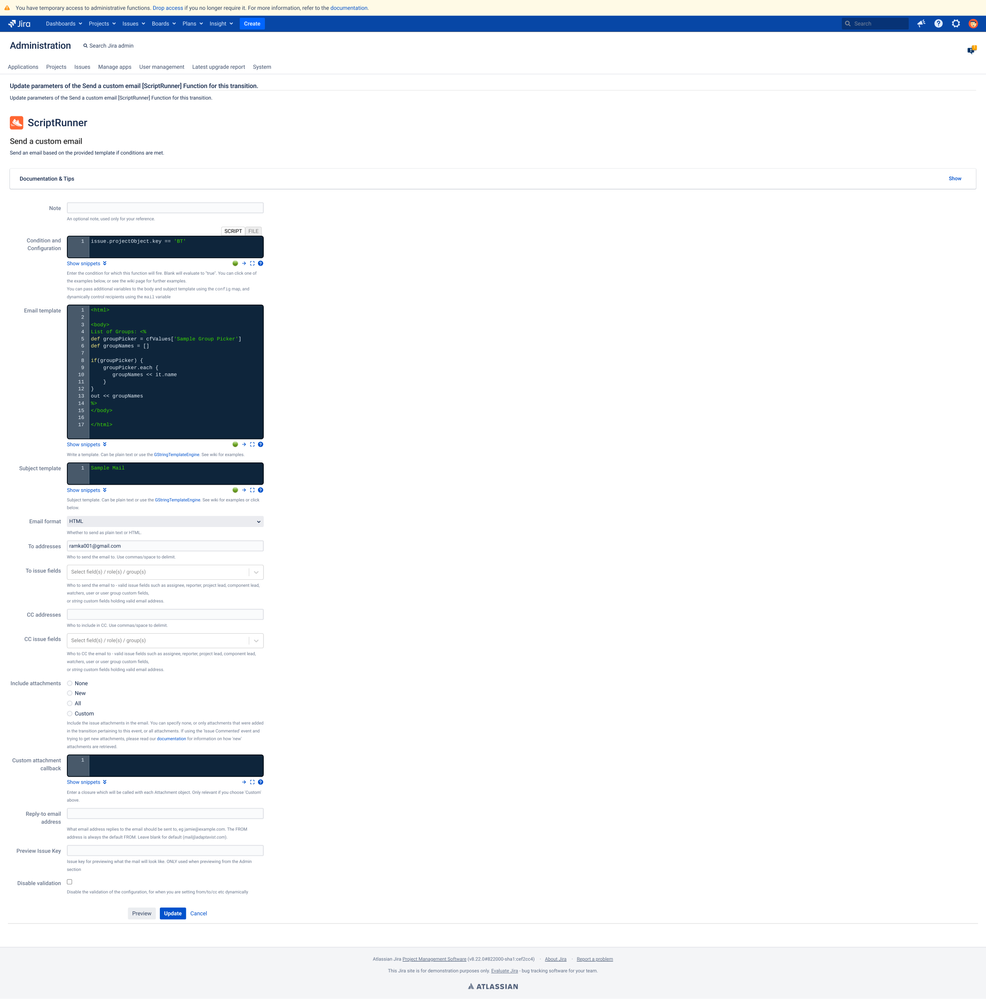This screenshot has width=986, height=999.
Task: Switch the condition editor to FILE mode
Action: click(x=251, y=230)
